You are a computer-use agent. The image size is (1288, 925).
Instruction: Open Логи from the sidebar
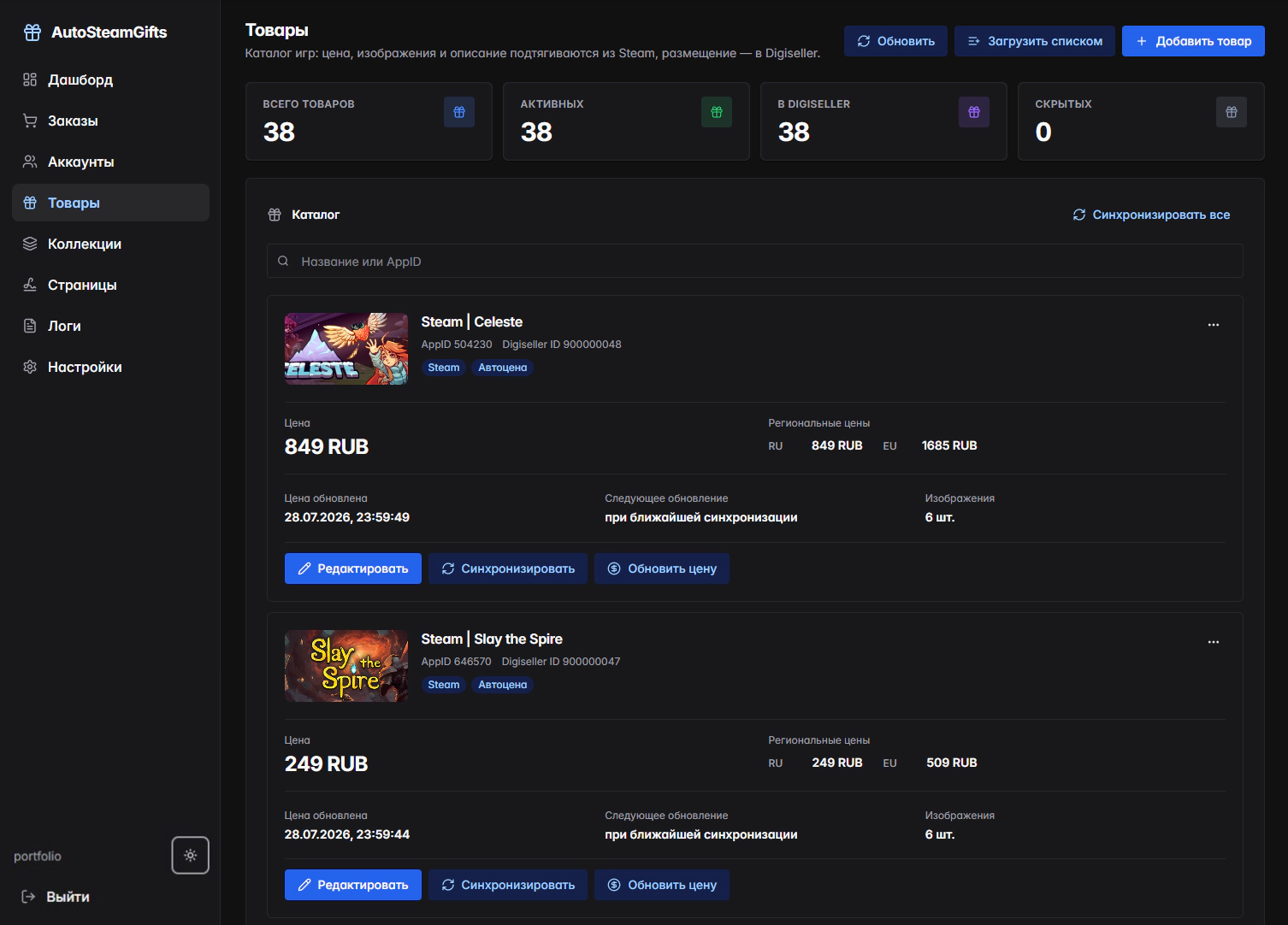coord(110,326)
